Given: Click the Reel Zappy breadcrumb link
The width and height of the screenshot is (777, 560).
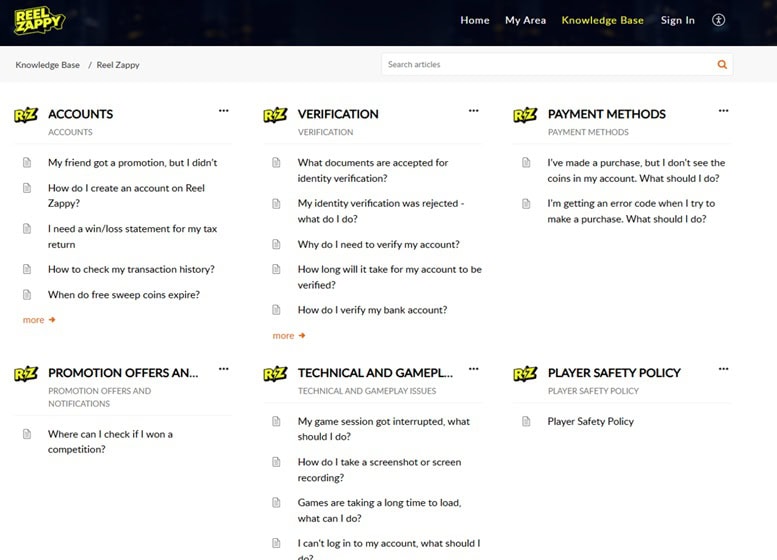Looking at the screenshot, I should [x=118, y=65].
